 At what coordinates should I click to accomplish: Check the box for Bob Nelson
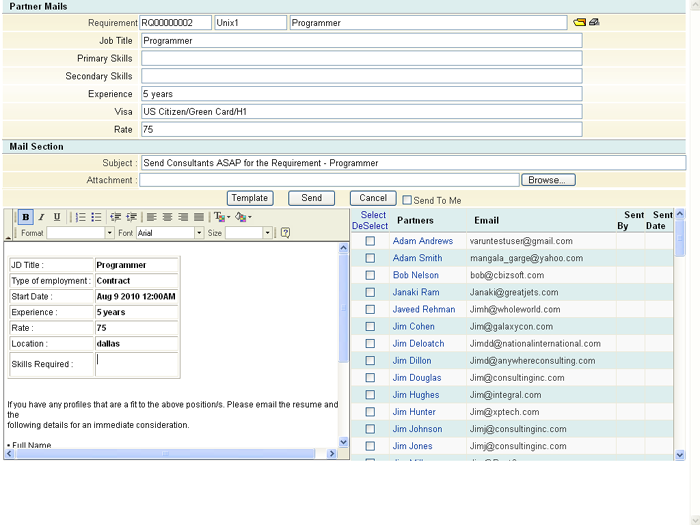coord(370,275)
